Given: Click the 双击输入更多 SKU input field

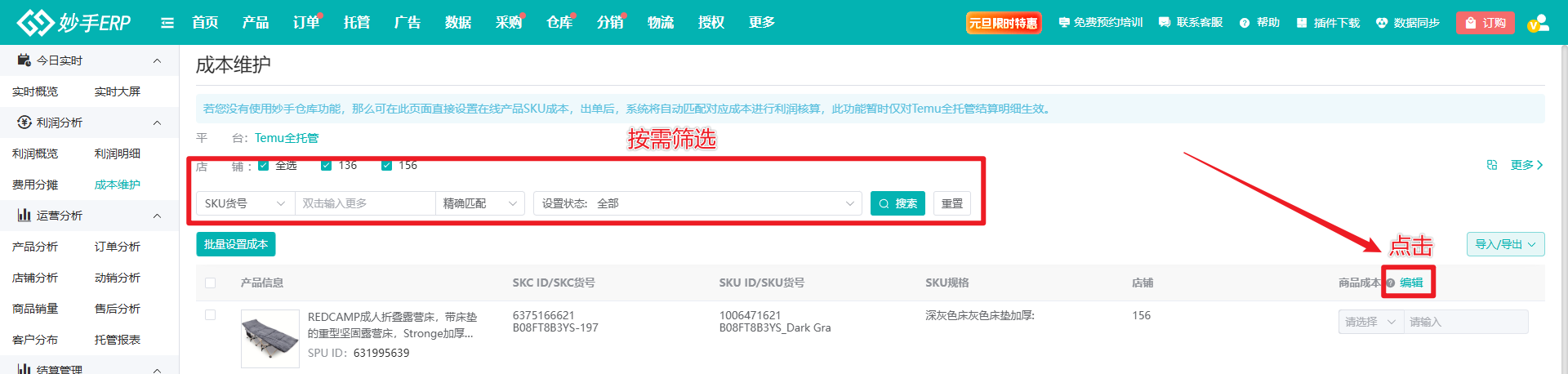Looking at the screenshot, I should [365, 203].
